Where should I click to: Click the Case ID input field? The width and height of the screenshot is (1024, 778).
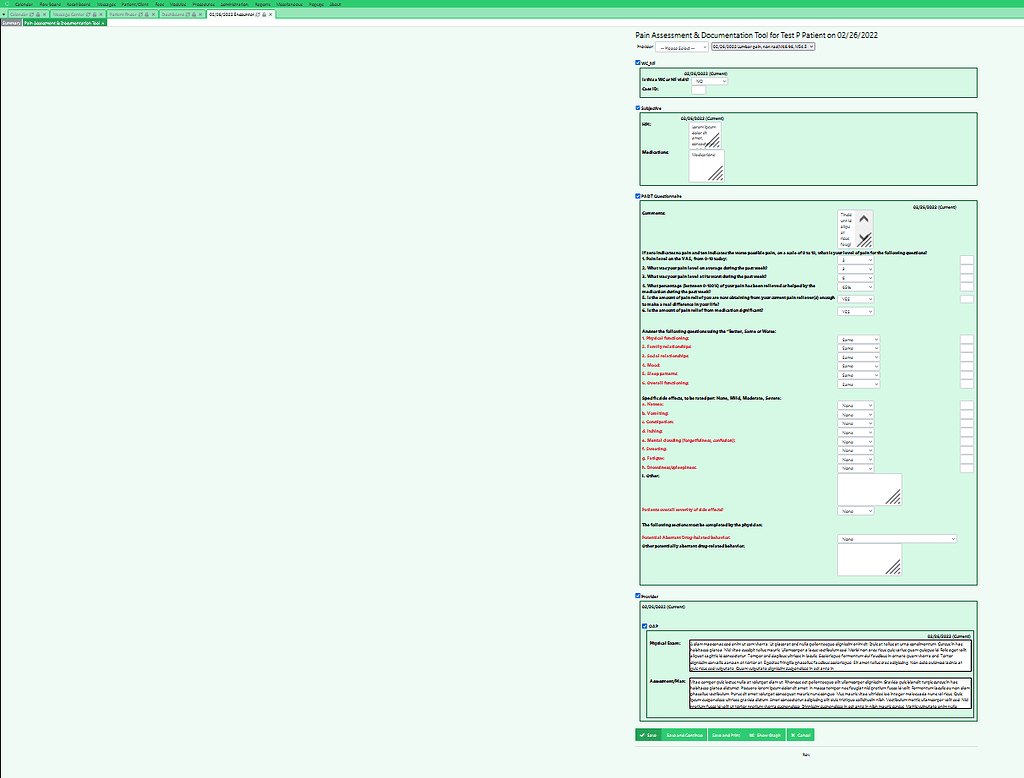698,89
